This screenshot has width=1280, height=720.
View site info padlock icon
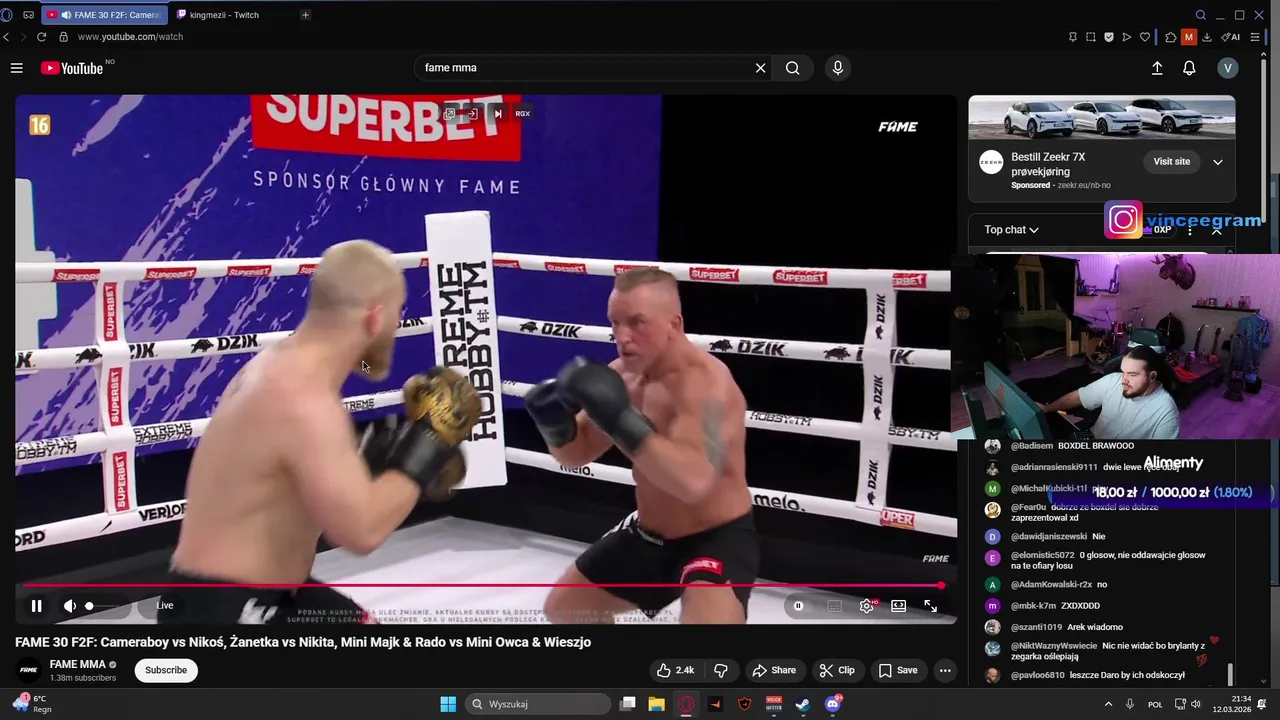click(x=63, y=37)
